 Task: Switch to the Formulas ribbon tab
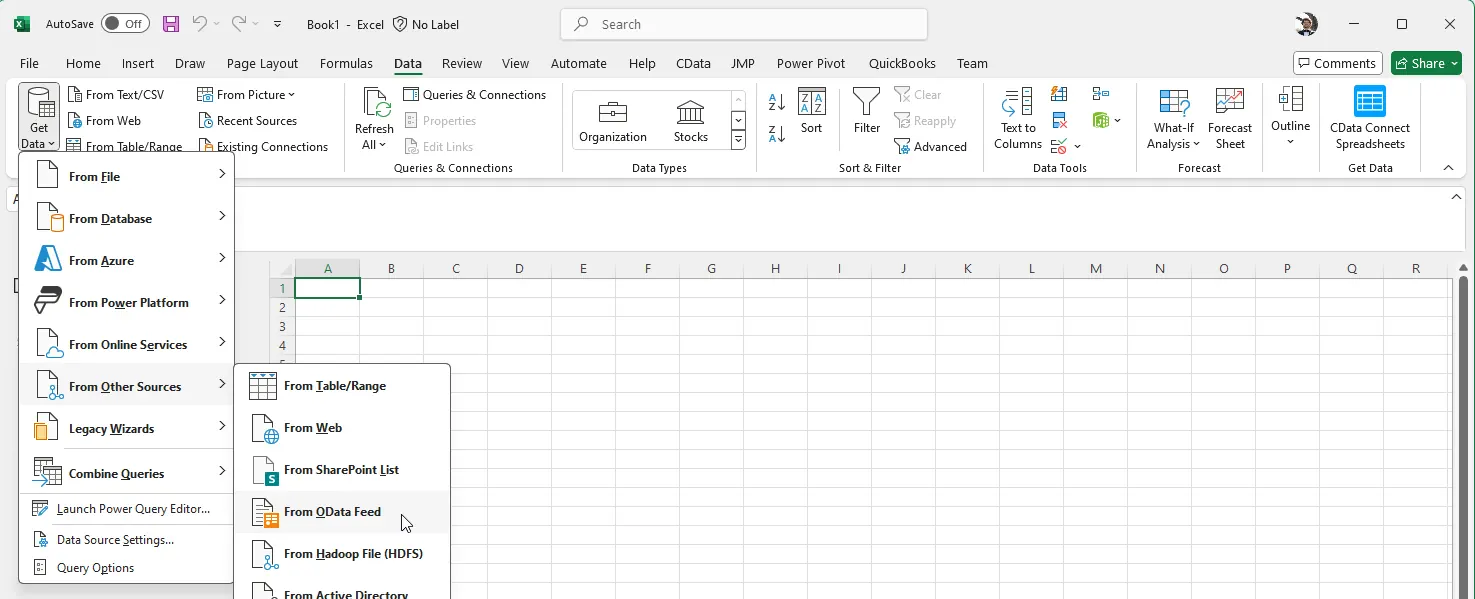click(x=346, y=63)
